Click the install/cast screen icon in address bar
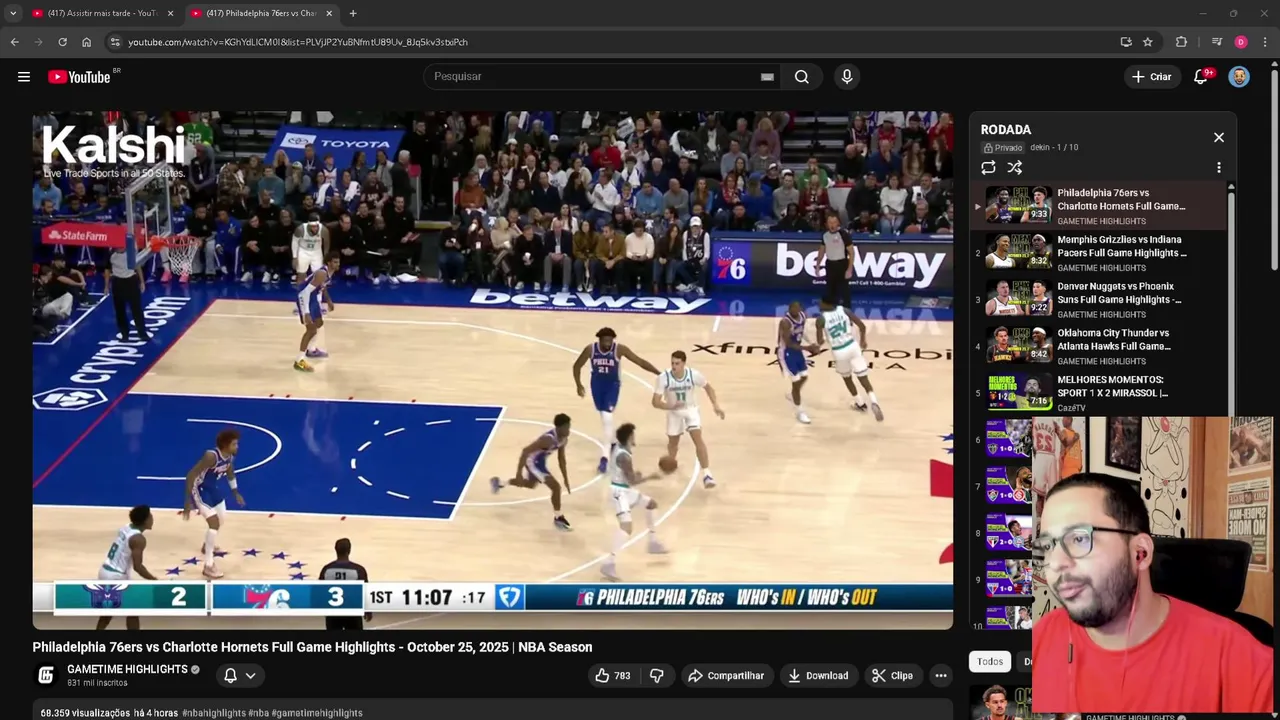Image resolution: width=1280 pixels, height=720 pixels. click(1126, 42)
